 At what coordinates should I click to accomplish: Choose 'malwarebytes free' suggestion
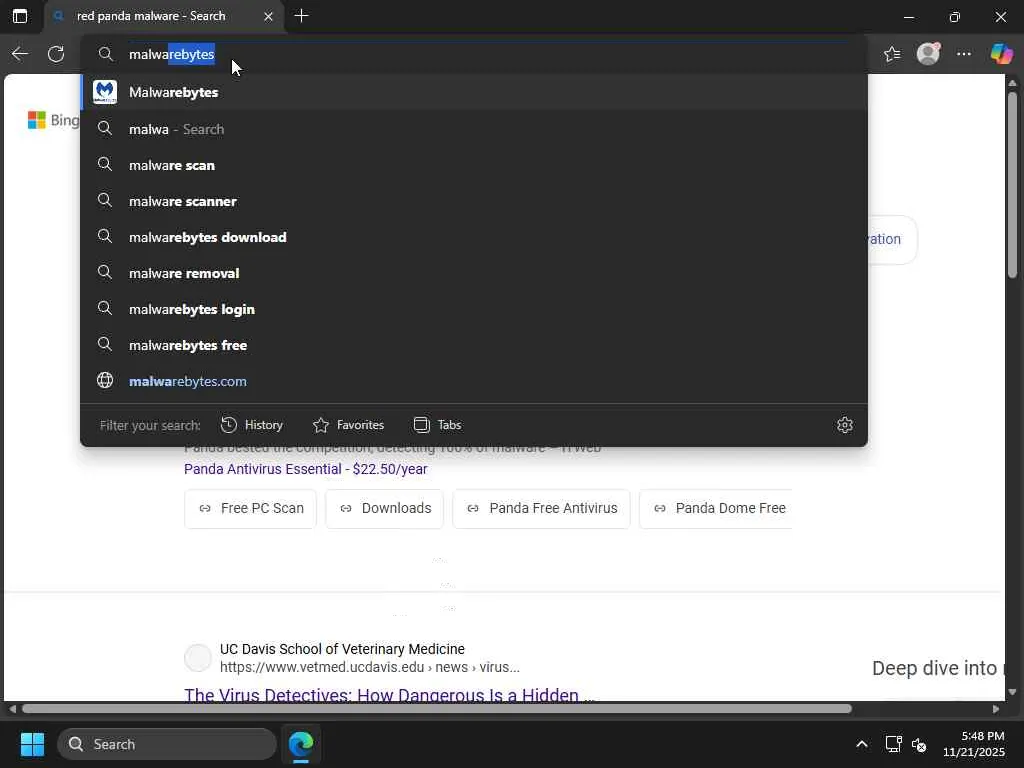474,345
